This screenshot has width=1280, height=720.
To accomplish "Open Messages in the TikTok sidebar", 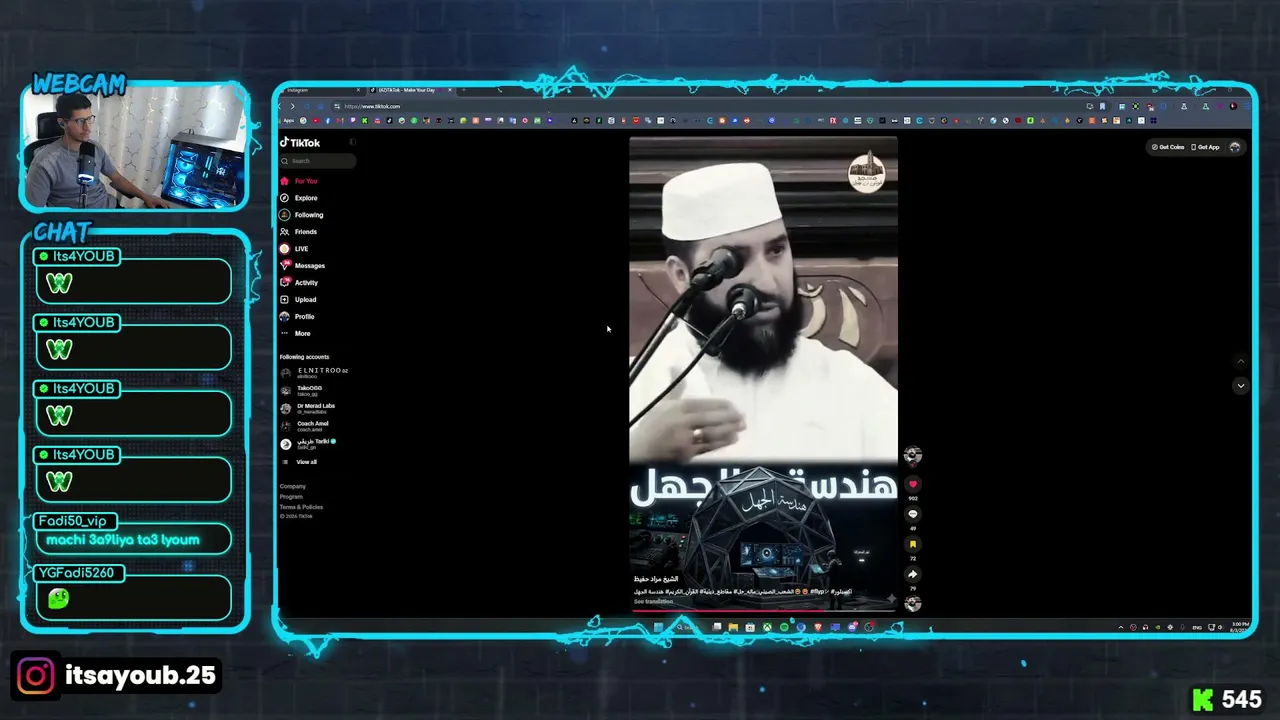I will pyautogui.click(x=303, y=266).
